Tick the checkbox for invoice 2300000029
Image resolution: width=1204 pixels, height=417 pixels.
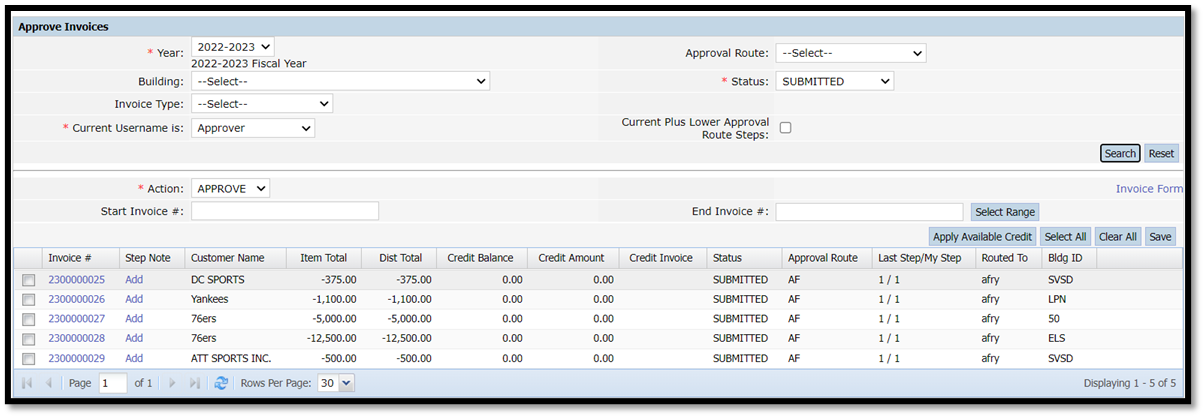click(x=28, y=359)
